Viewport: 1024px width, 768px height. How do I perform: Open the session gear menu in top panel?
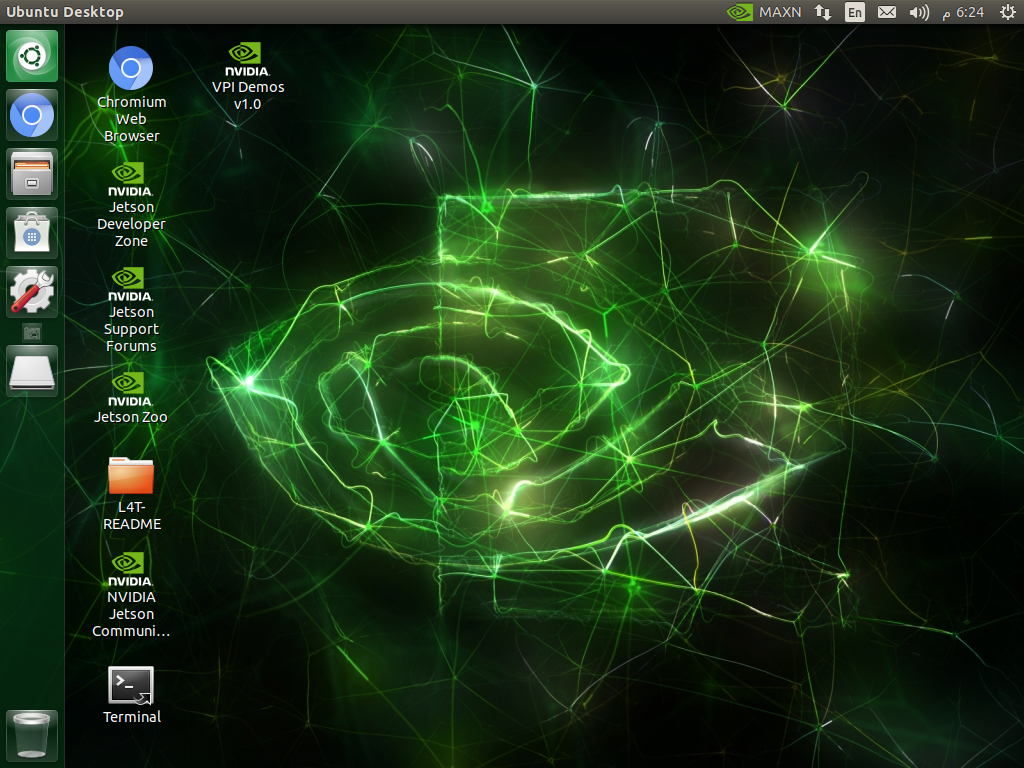click(x=1006, y=12)
